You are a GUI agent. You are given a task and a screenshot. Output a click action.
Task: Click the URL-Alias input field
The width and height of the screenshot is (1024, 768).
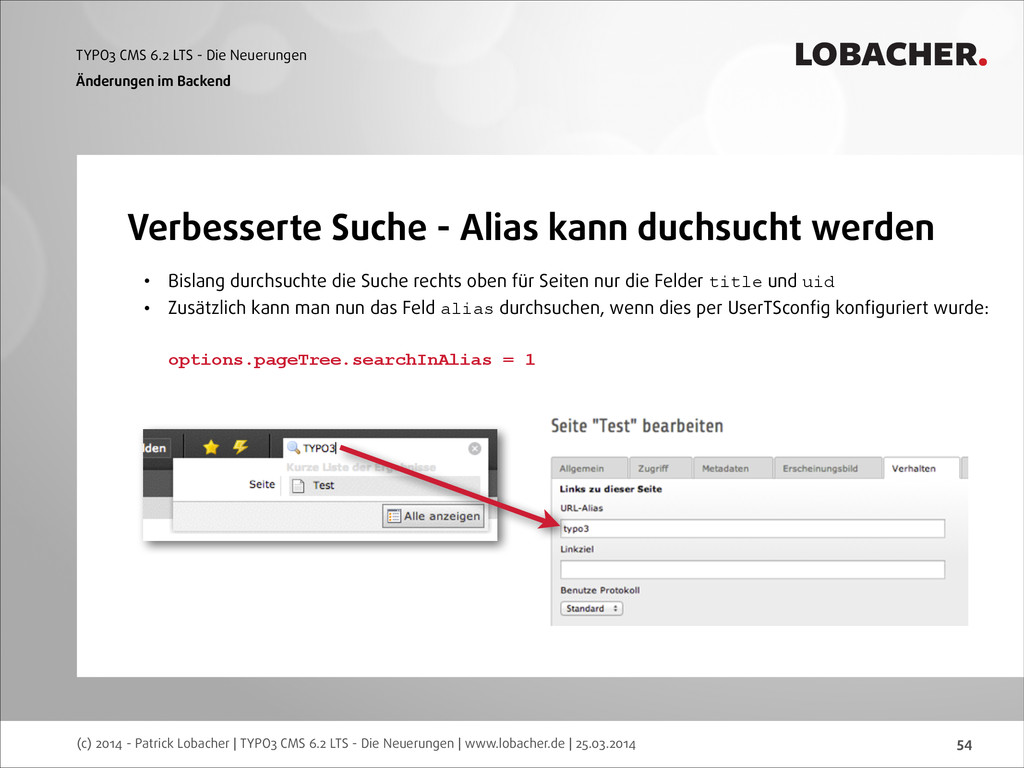tap(752, 528)
